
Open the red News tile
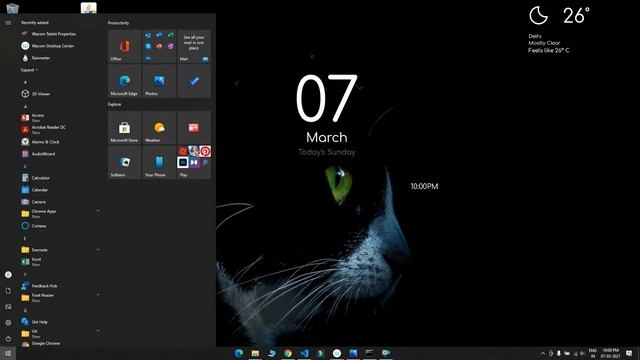(x=194, y=127)
